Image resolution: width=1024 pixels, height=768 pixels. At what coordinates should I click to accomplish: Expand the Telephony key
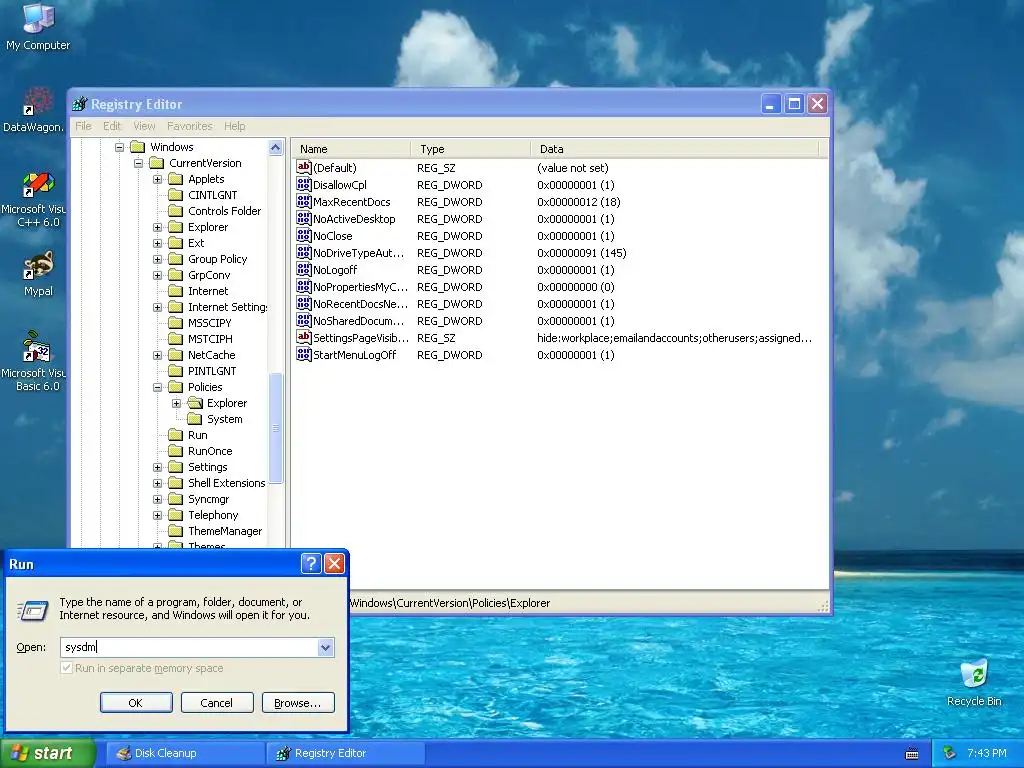(x=157, y=515)
